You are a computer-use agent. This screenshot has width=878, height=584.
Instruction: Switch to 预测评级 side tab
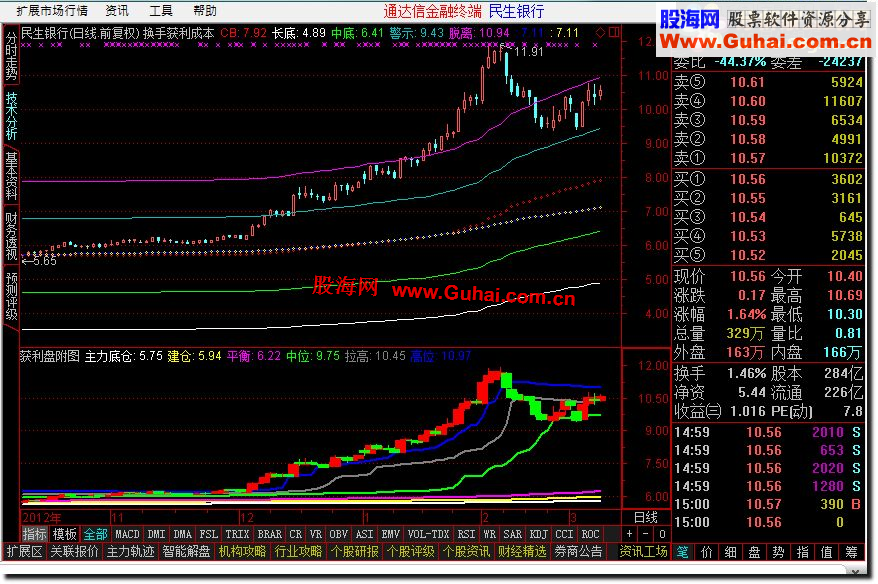11,296
